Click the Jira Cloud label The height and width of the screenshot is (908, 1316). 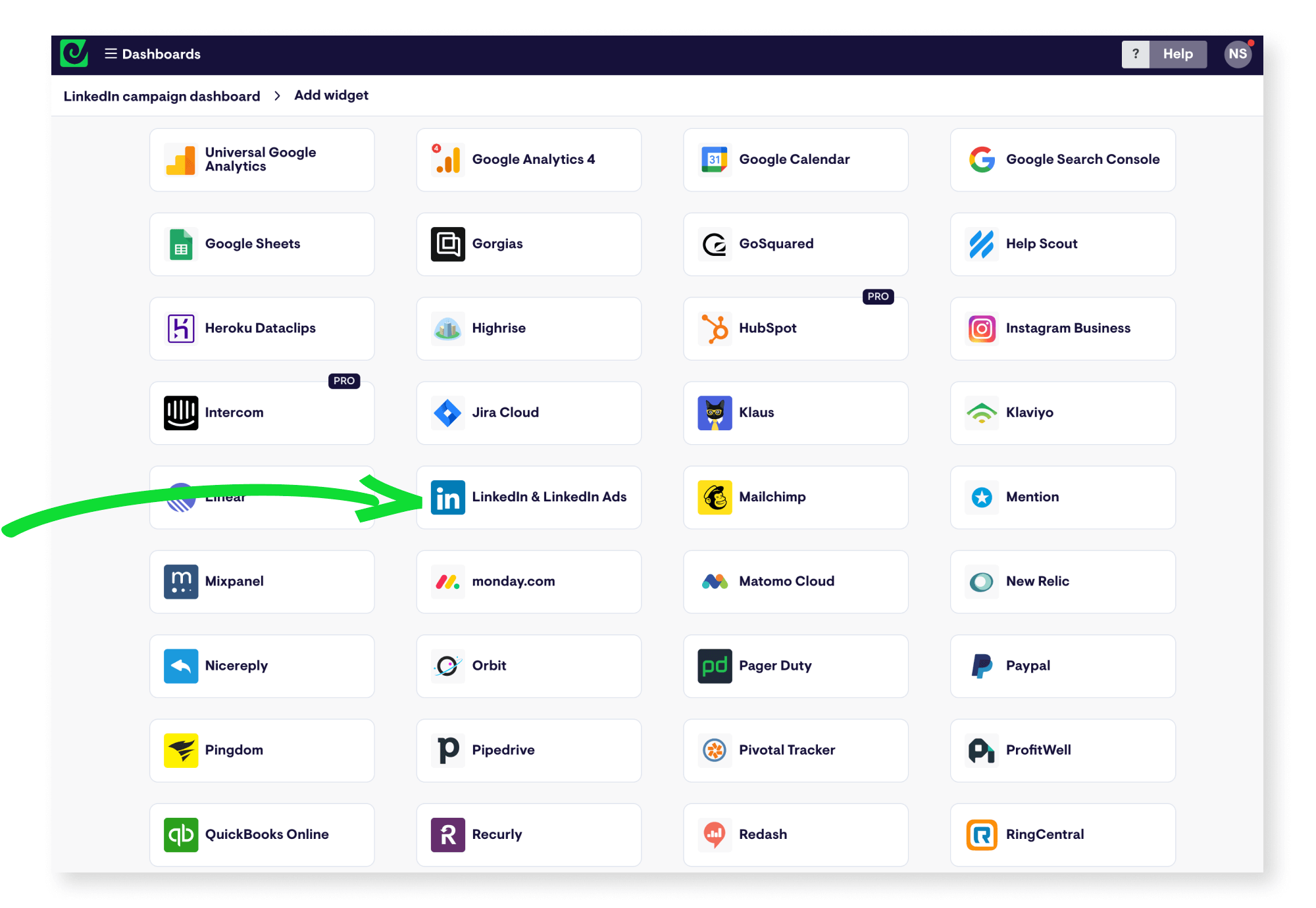click(x=505, y=413)
